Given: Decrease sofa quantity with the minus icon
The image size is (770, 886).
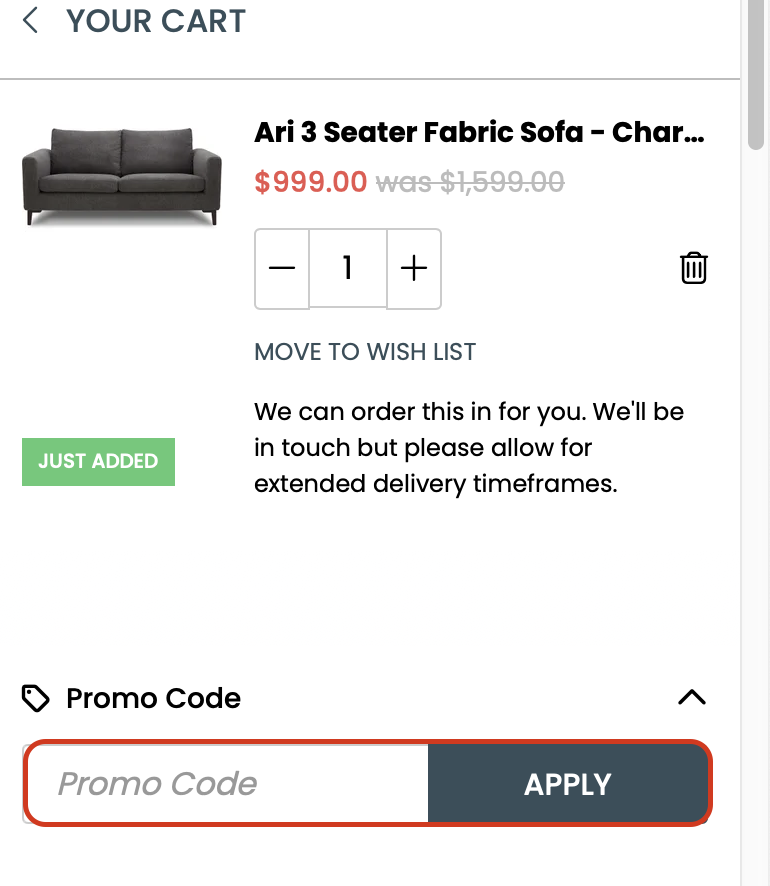Looking at the screenshot, I should click(x=281, y=267).
